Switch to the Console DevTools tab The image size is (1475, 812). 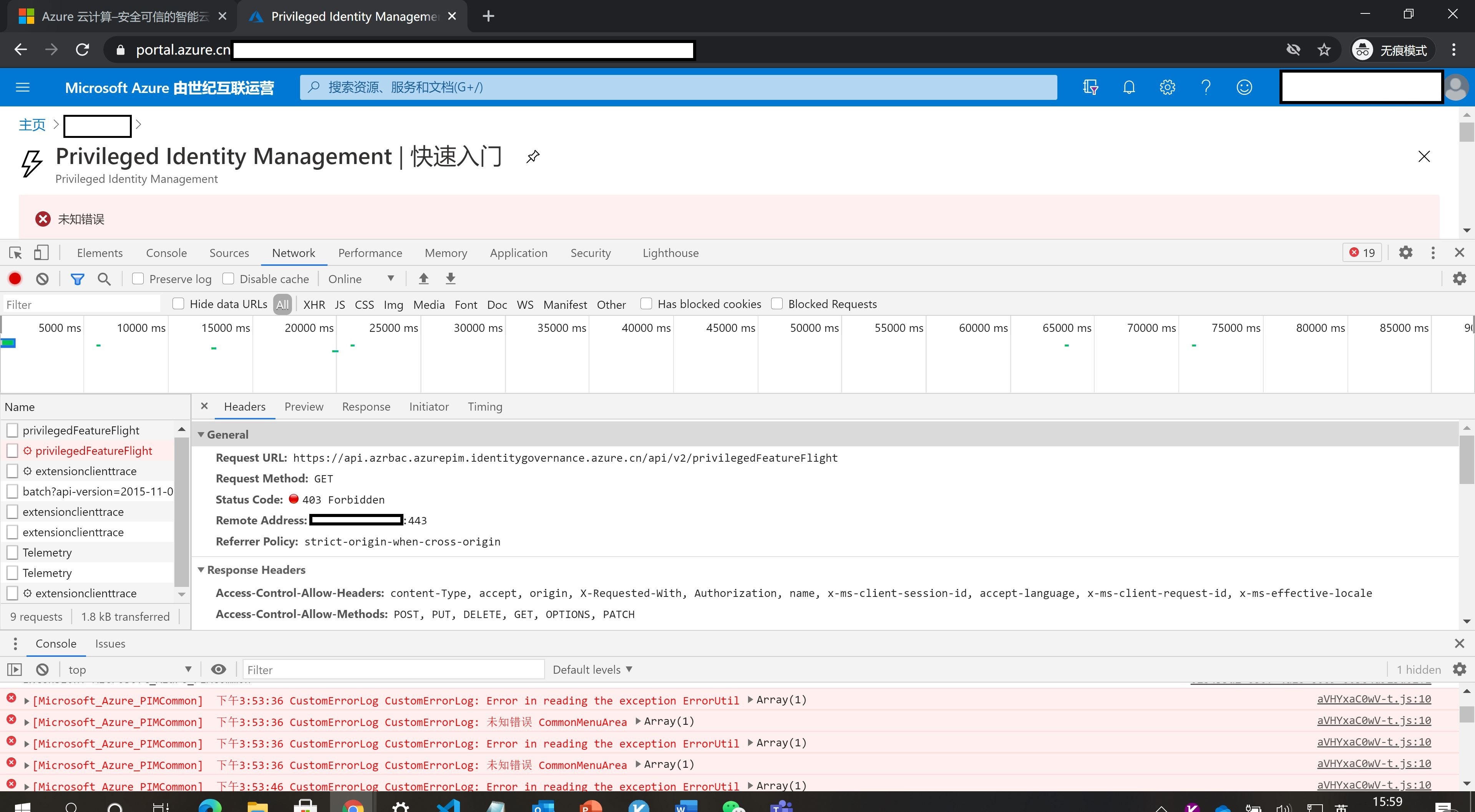(166, 253)
